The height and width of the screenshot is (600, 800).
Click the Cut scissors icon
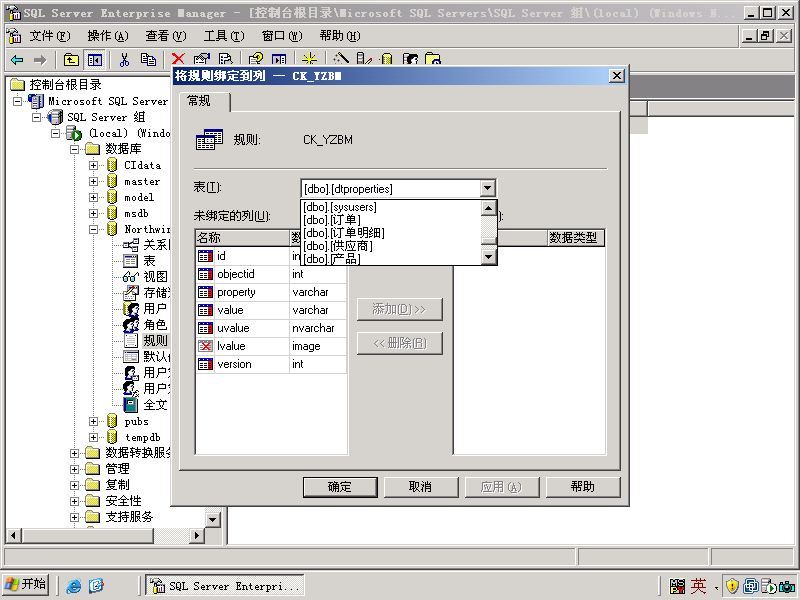click(124, 60)
